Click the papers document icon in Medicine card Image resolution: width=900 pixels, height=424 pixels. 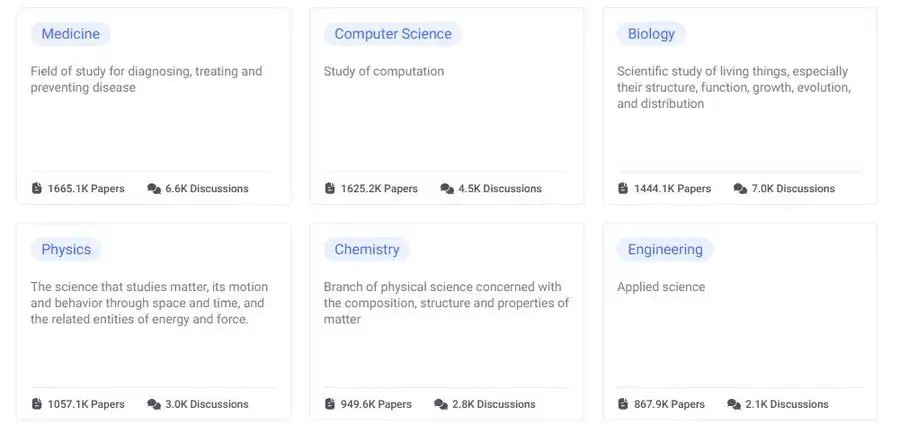pos(37,188)
